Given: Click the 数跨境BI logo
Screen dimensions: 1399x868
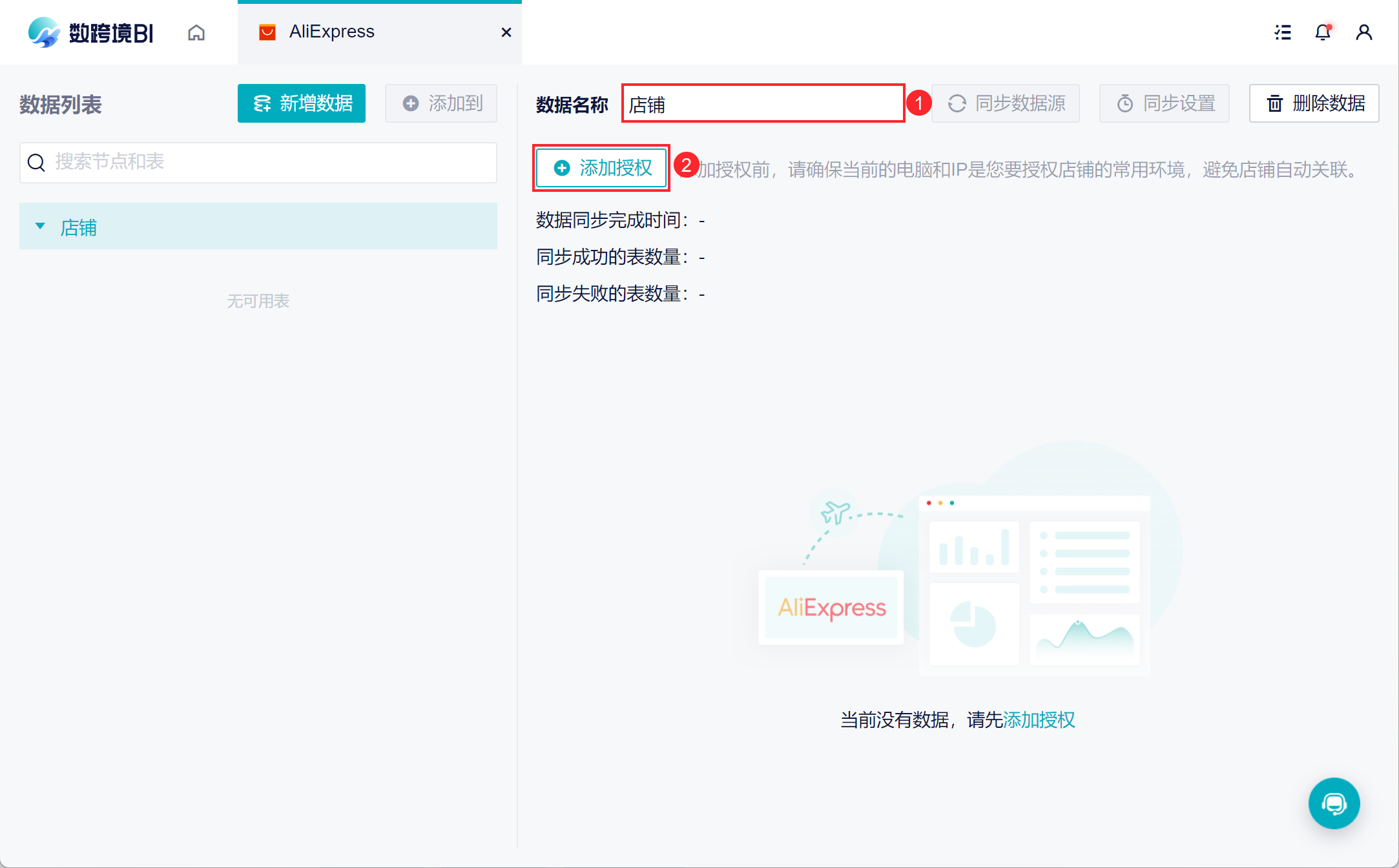Looking at the screenshot, I should coord(91,32).
